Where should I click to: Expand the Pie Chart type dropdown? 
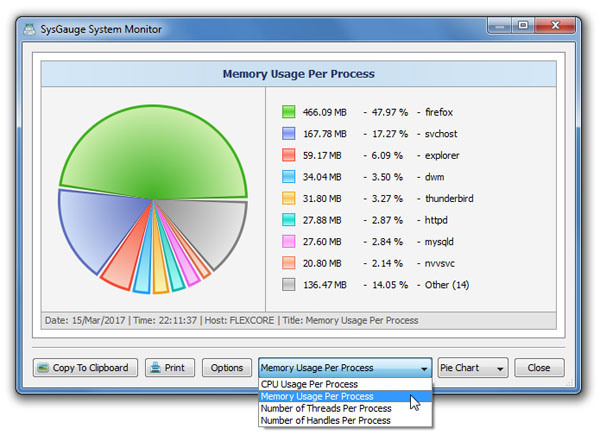(473, 368)
